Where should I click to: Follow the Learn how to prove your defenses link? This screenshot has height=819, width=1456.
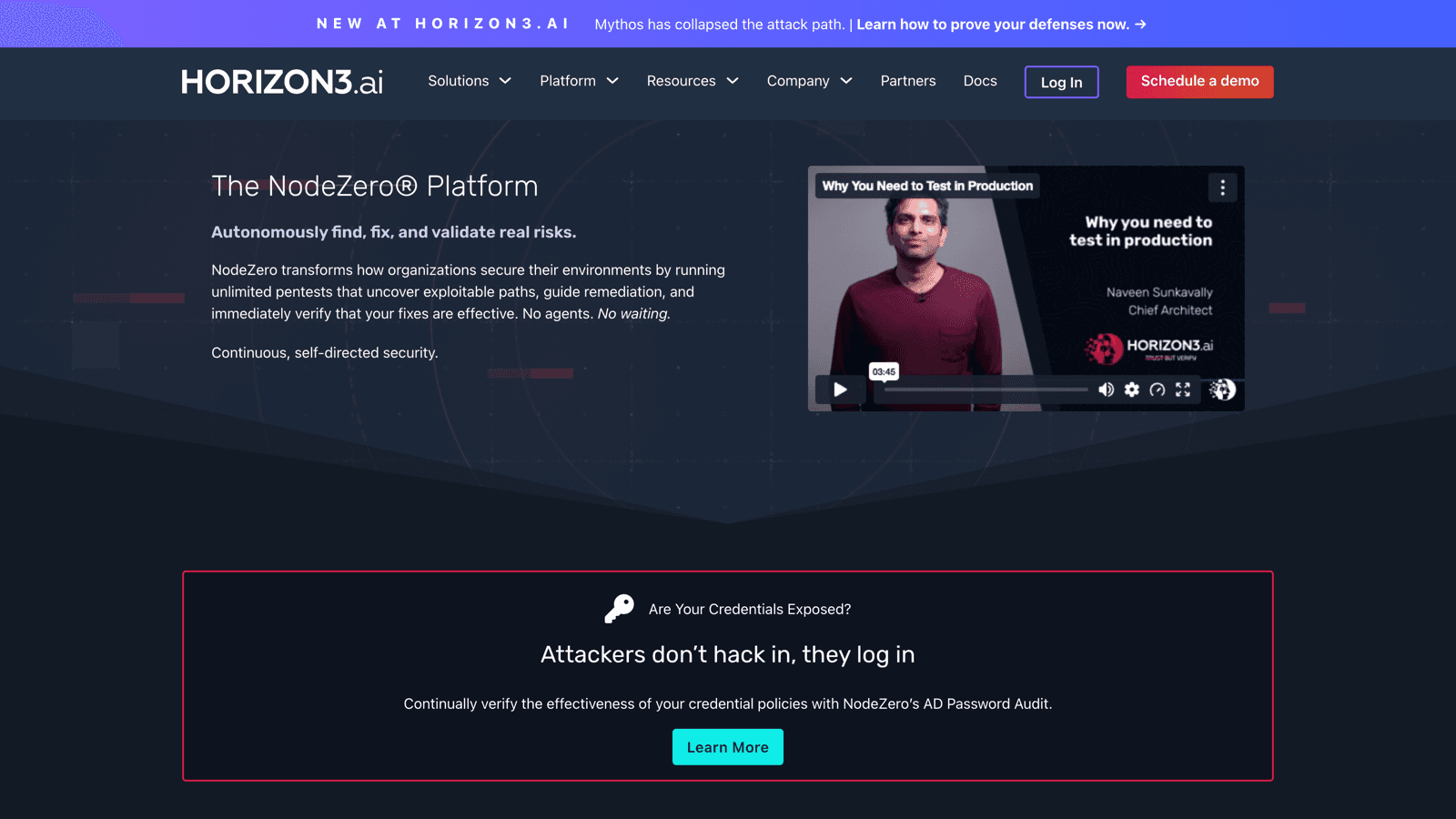tap(1001, 25)
